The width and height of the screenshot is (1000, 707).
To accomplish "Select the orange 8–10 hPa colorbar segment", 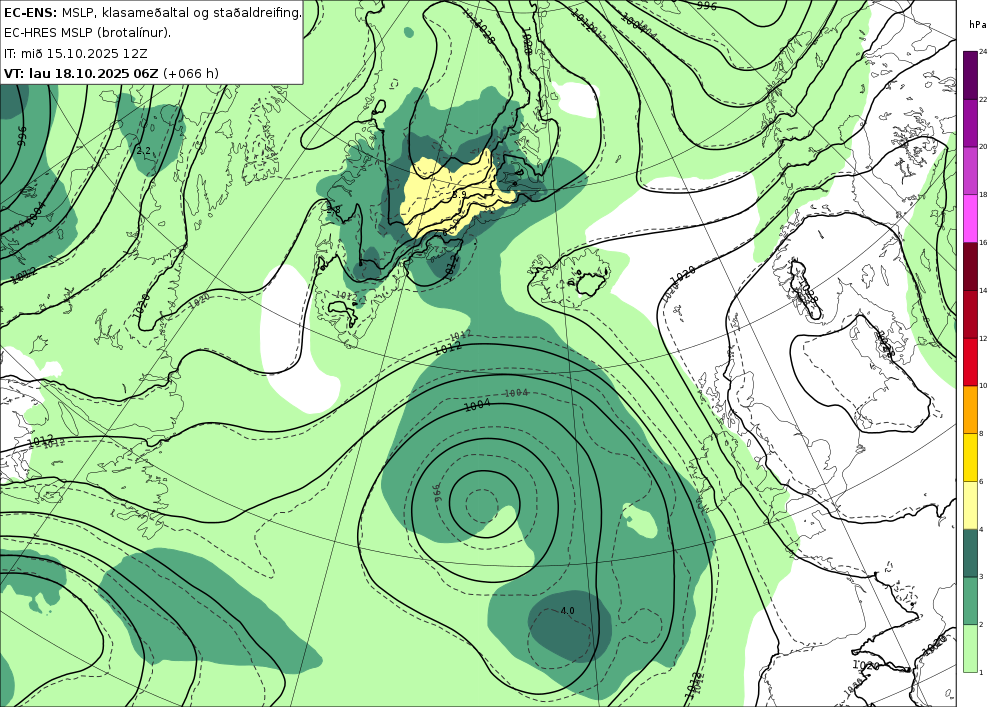I will pyautogui.click(x=971, y=409).
